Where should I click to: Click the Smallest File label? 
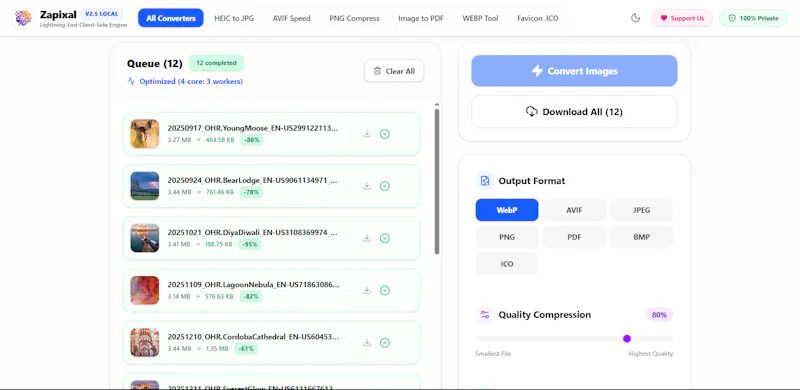pyautogui.click(x=493, y=354)
